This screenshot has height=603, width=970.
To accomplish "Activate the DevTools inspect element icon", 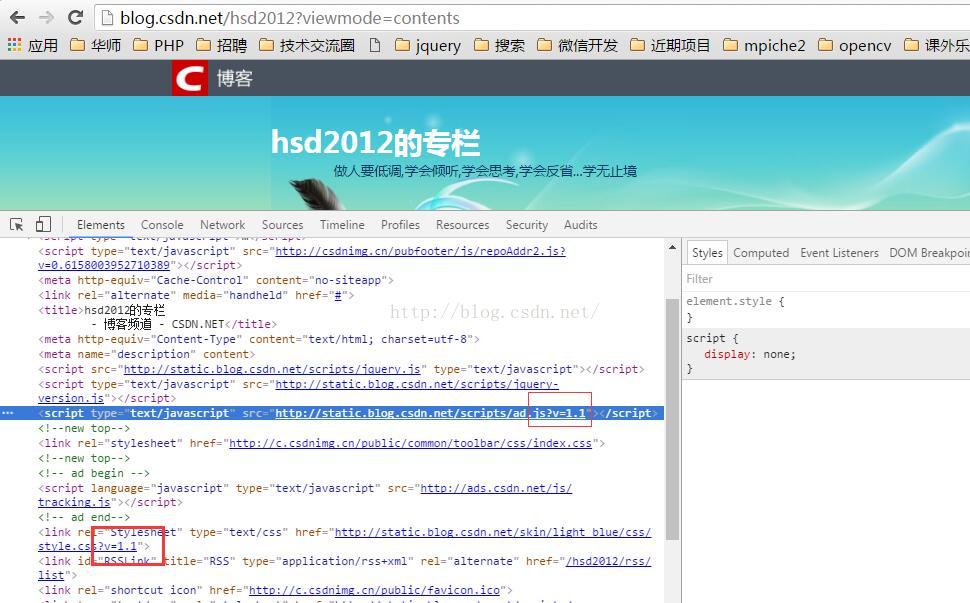I will pyautogui.click(x=17, y=225).
